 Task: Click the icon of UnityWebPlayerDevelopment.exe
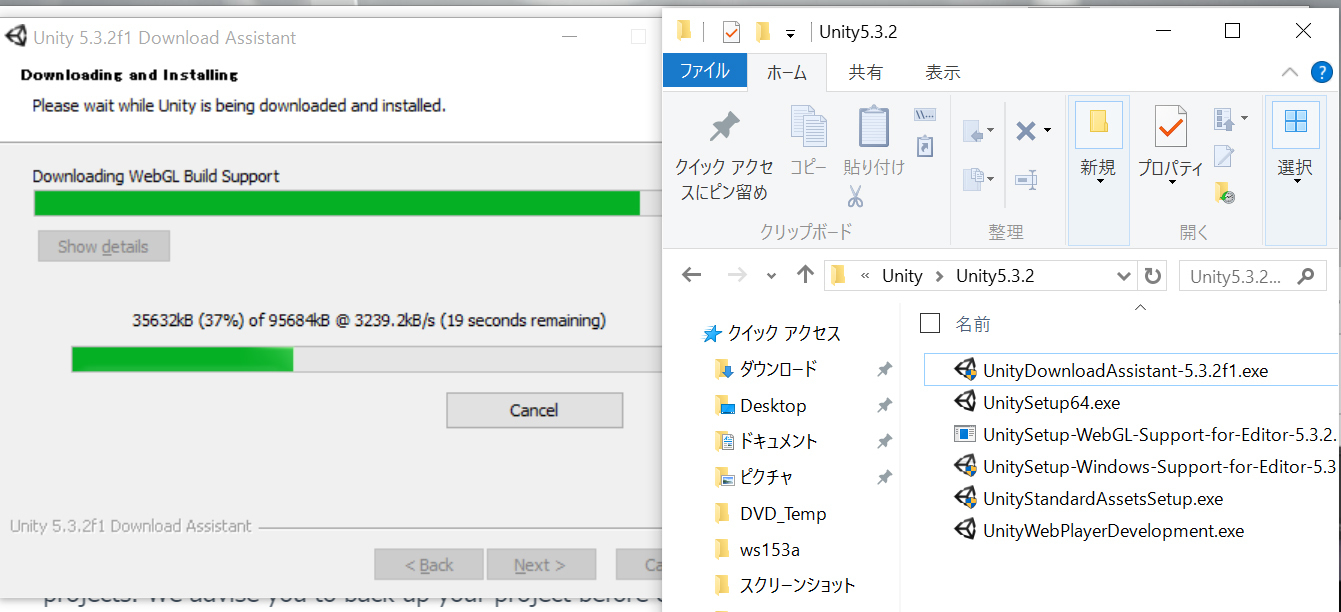pos(965,530)
